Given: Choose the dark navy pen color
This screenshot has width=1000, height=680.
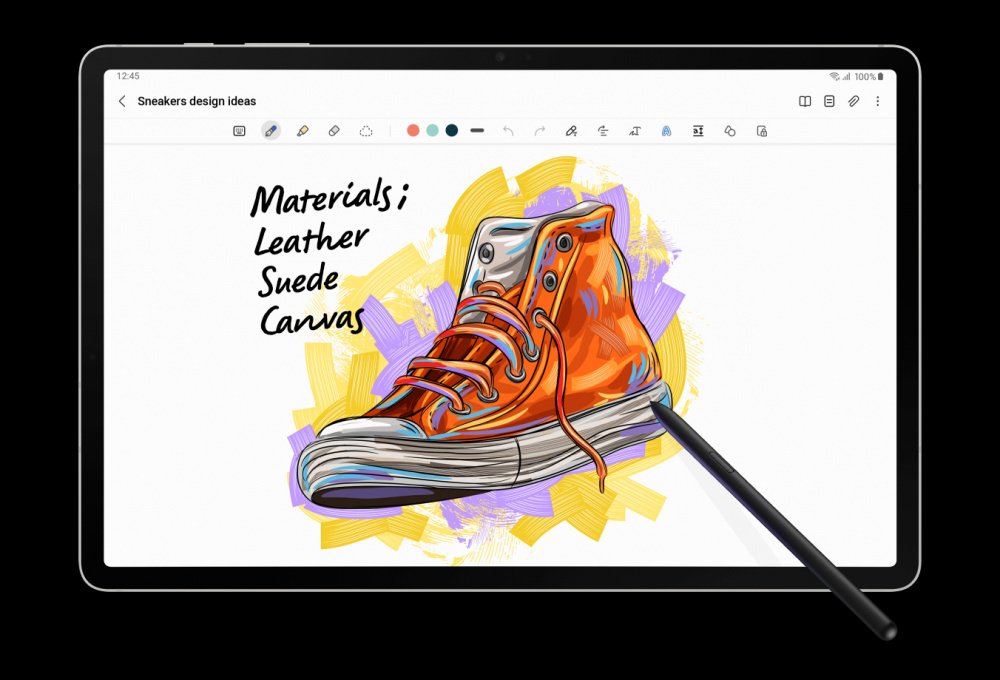Looking at the screenshot, I should point(452,131).
